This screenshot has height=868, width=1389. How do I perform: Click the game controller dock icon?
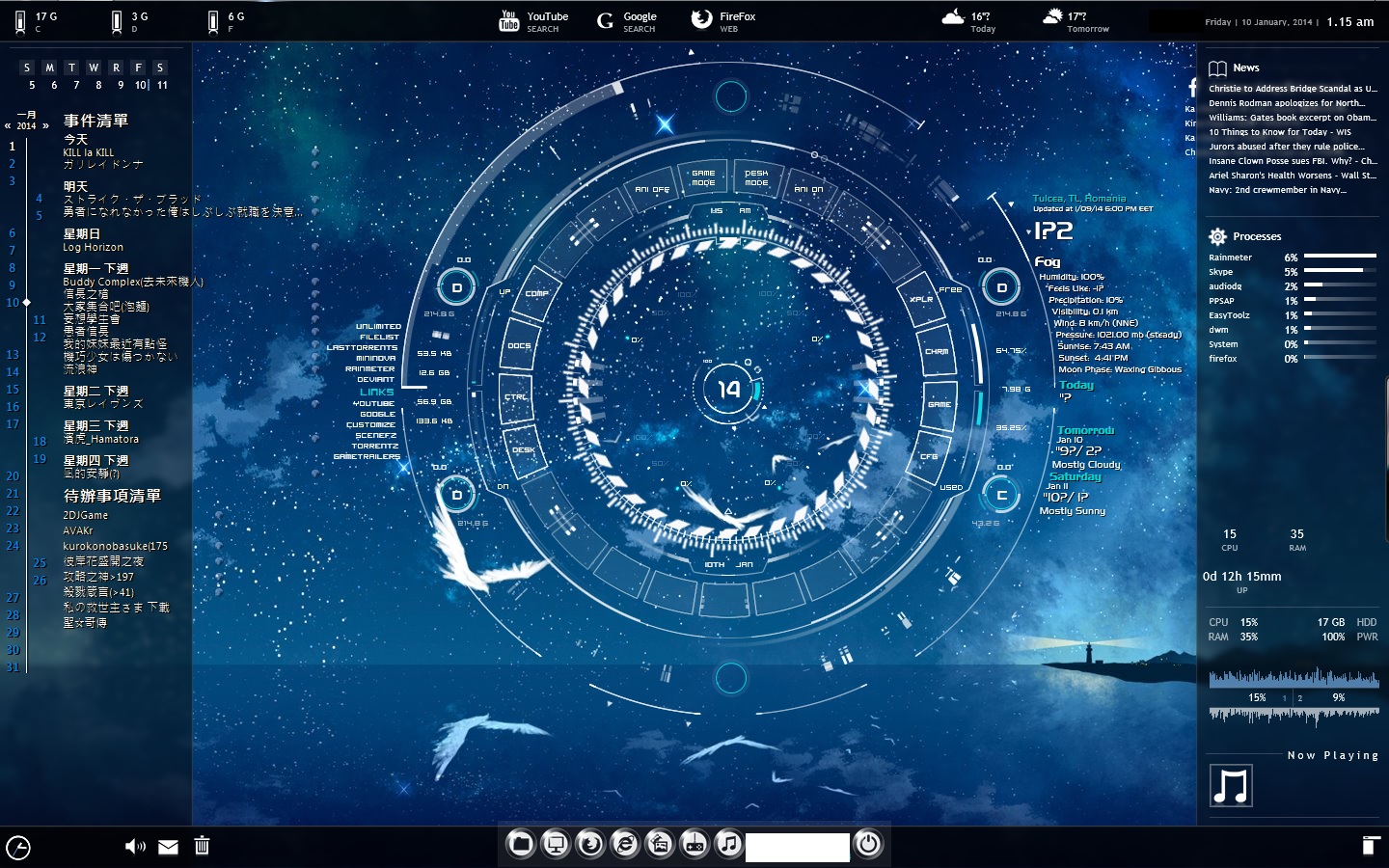694,845
